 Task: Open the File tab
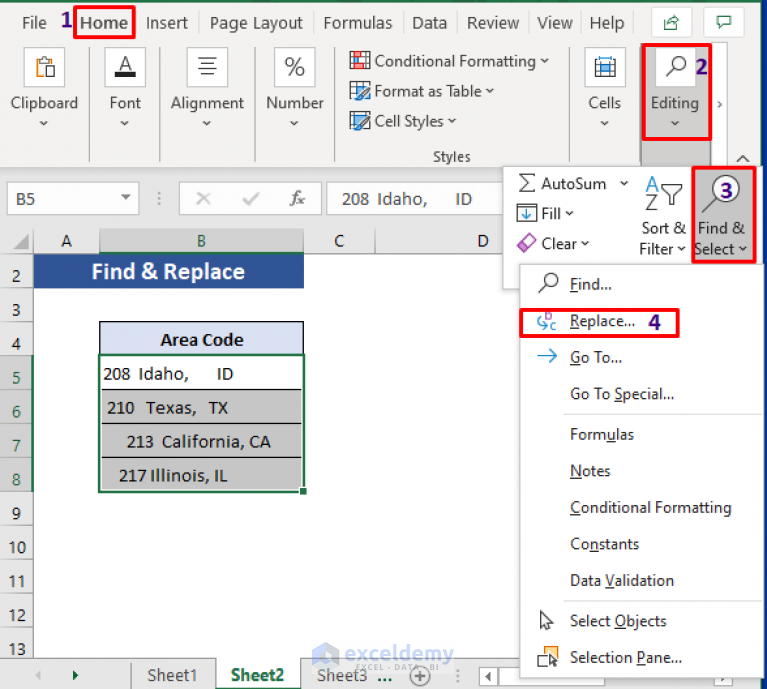coord(34,22)
